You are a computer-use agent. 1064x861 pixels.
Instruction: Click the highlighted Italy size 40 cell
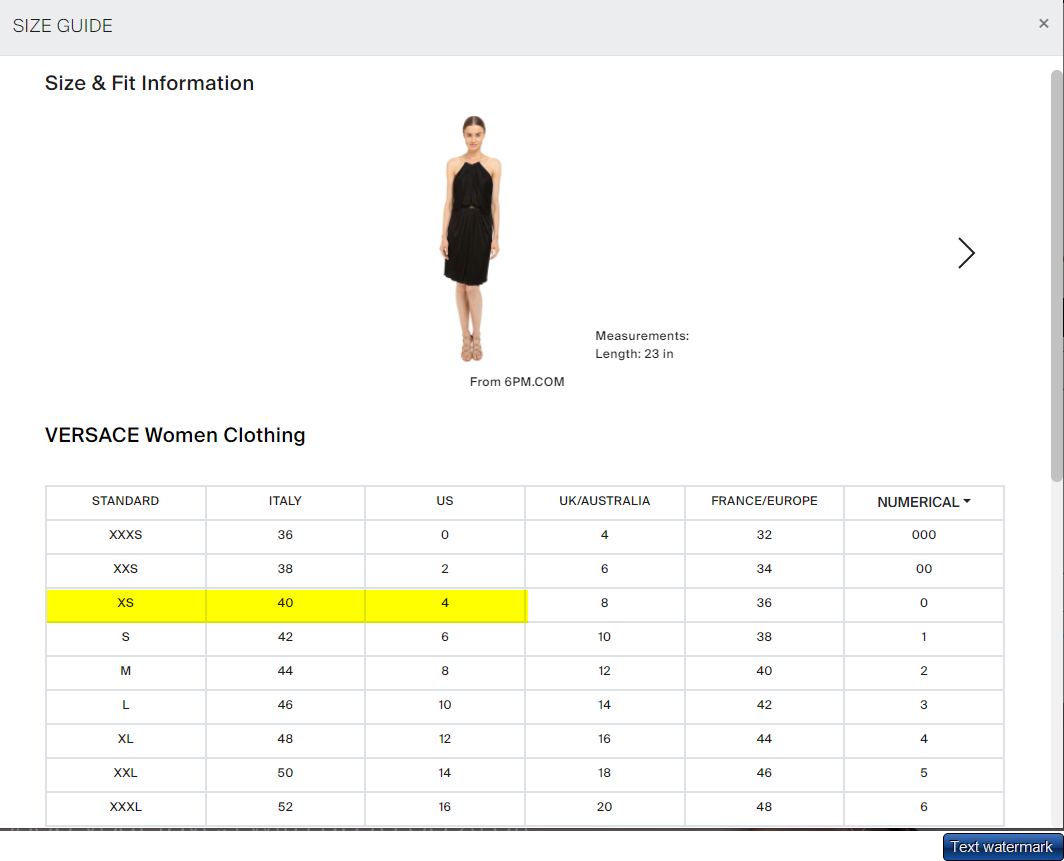(x=285, y=603)
